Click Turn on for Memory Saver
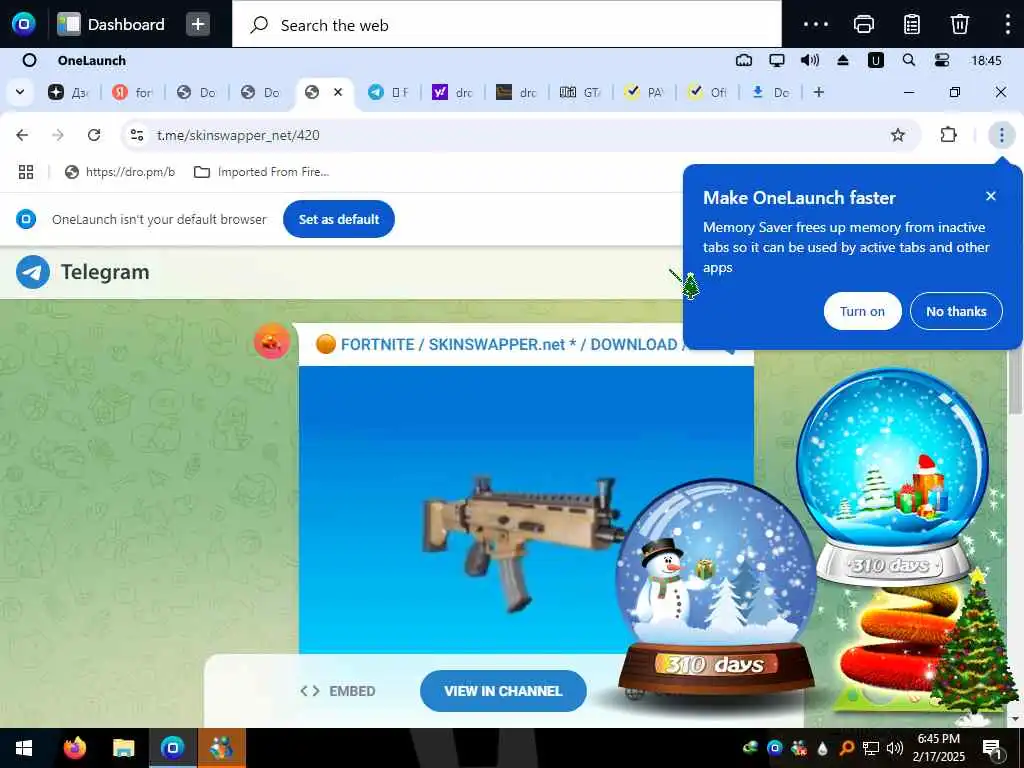Screen dimensions: 1024x768 point(862,312)
